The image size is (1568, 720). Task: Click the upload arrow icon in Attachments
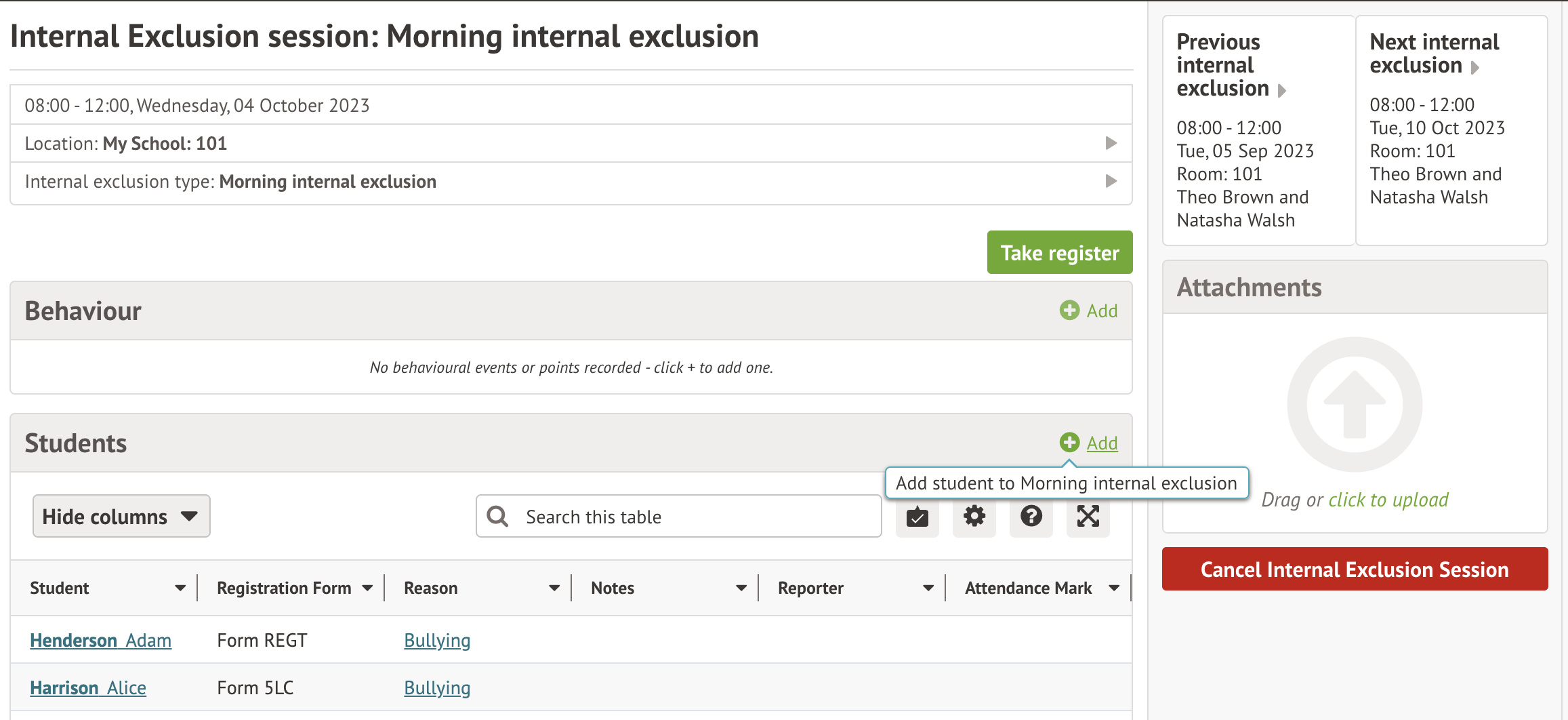[1354, 405]
